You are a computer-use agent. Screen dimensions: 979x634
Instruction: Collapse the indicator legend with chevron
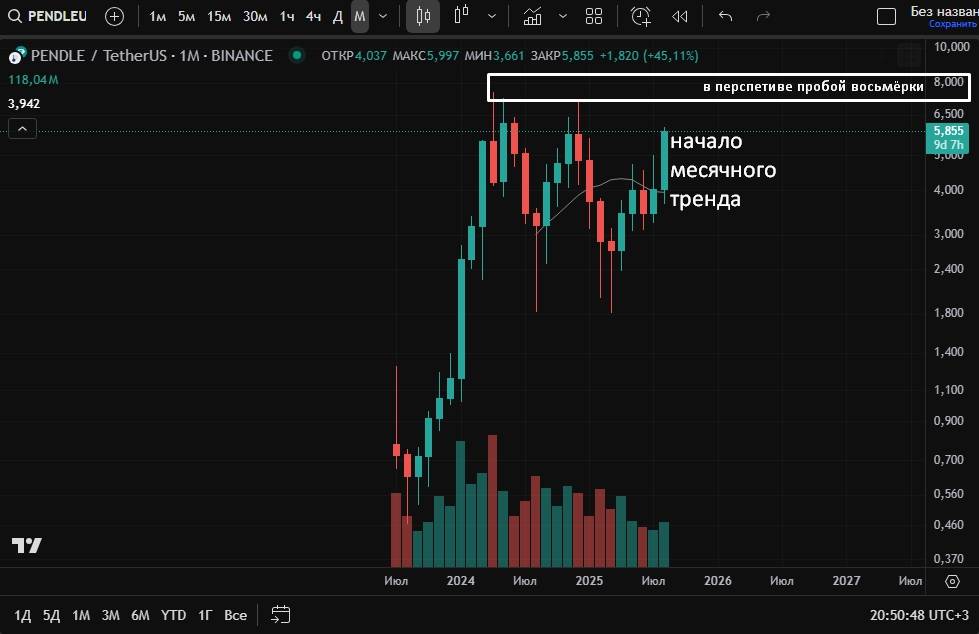(x=22, y=128)
